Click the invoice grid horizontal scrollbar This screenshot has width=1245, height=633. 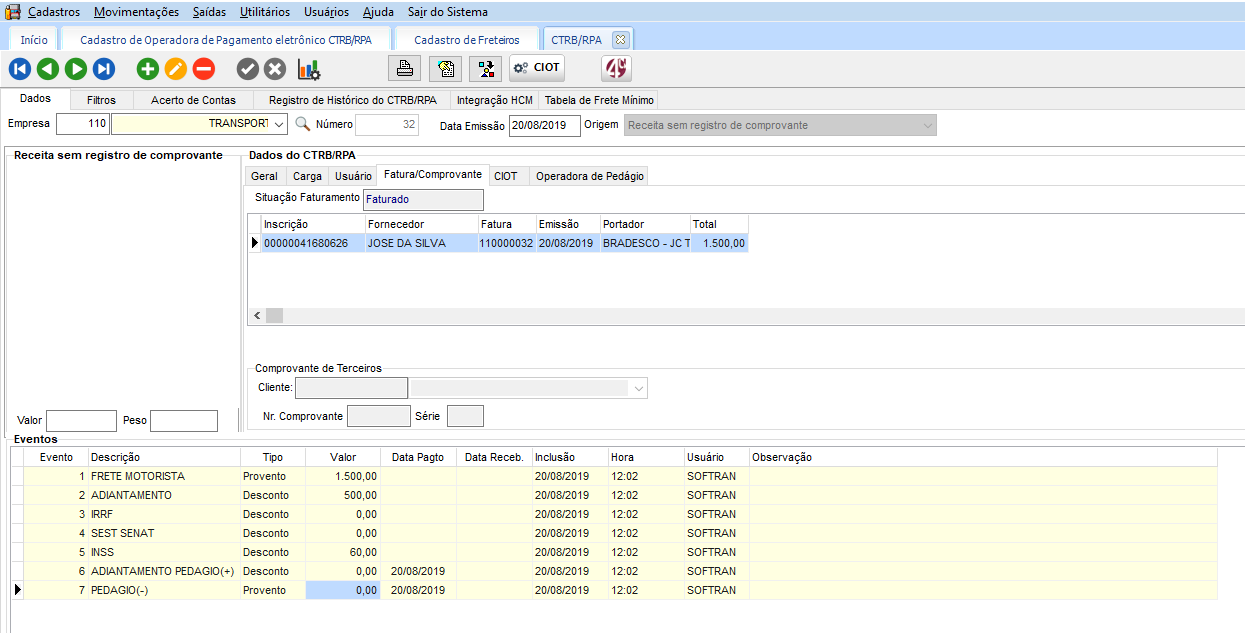click(x=700, y=315)
